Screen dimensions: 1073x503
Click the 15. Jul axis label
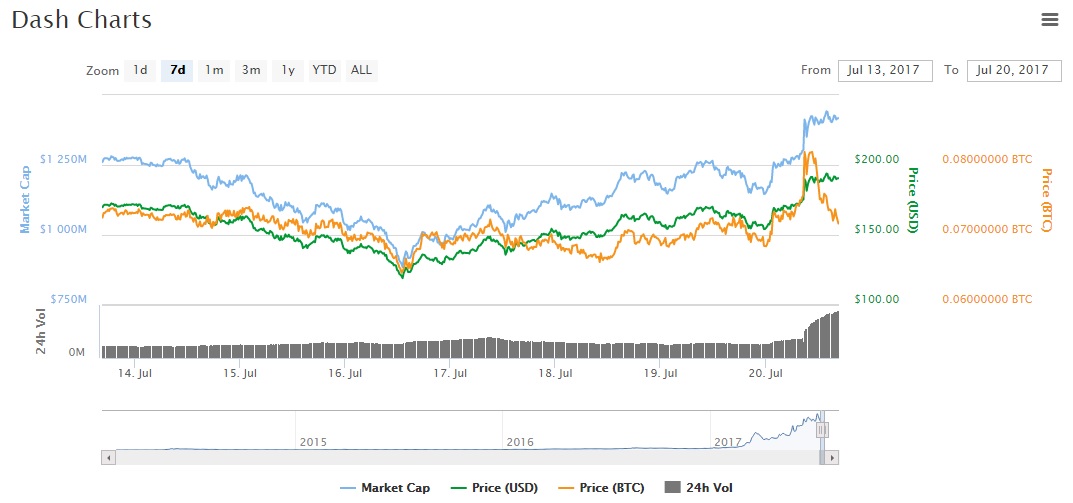pos(240,374)
